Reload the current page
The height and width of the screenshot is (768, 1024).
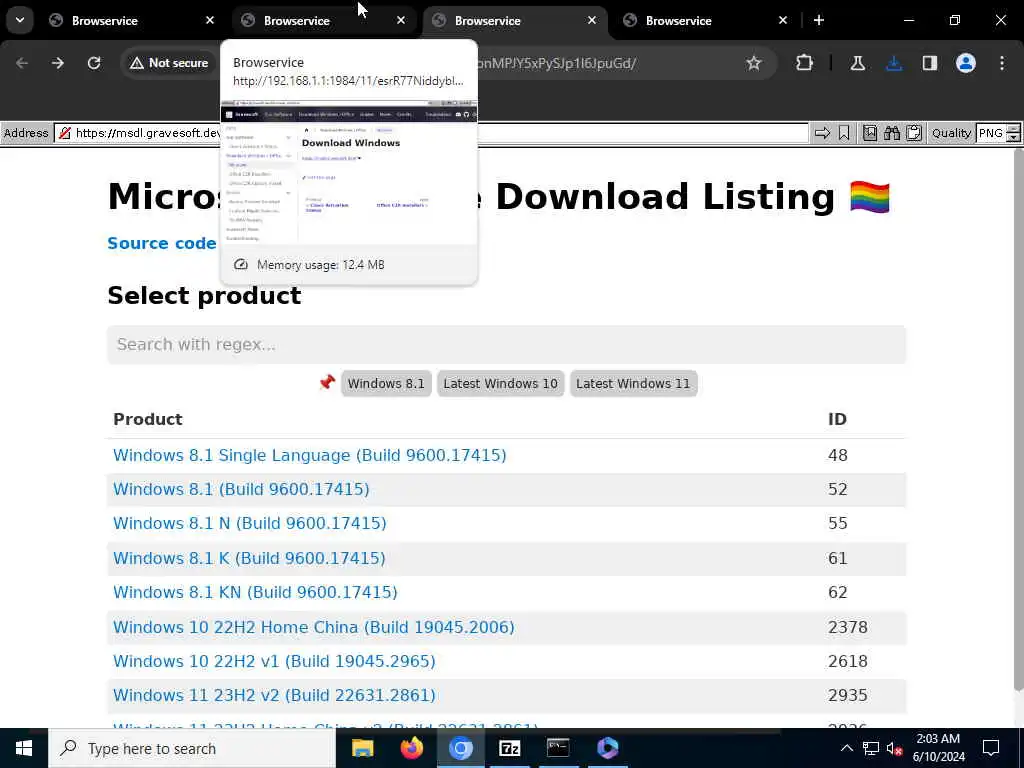click(x=94, y=63)
